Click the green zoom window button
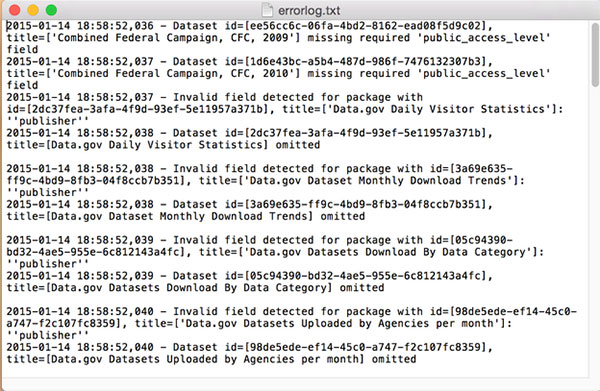The width and height of the screenshot is (600, 391). (x=52, y=10)
